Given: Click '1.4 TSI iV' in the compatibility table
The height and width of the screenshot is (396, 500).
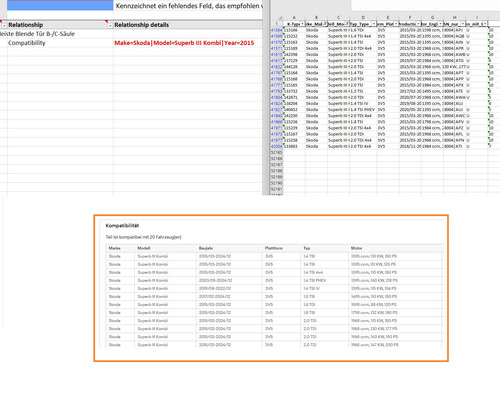Looking at the screenshot, I should click(x=312, y=288).
